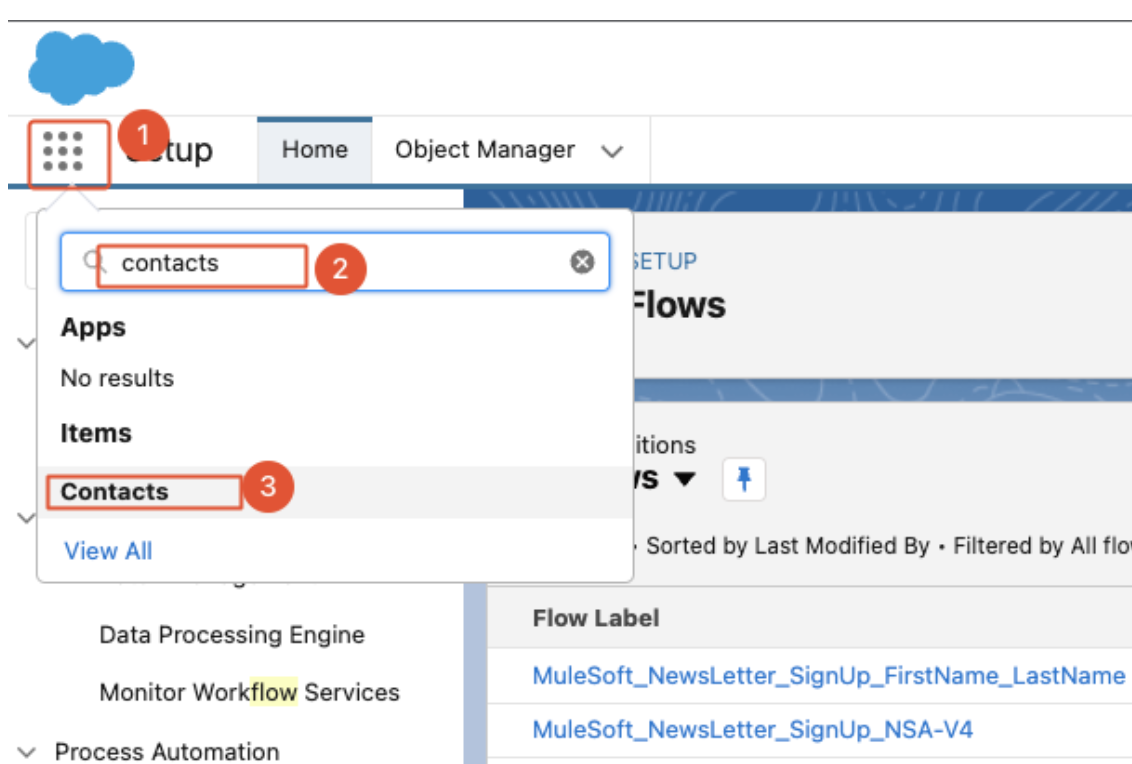Clear the contacts search with the X icon

pos(582,262)
